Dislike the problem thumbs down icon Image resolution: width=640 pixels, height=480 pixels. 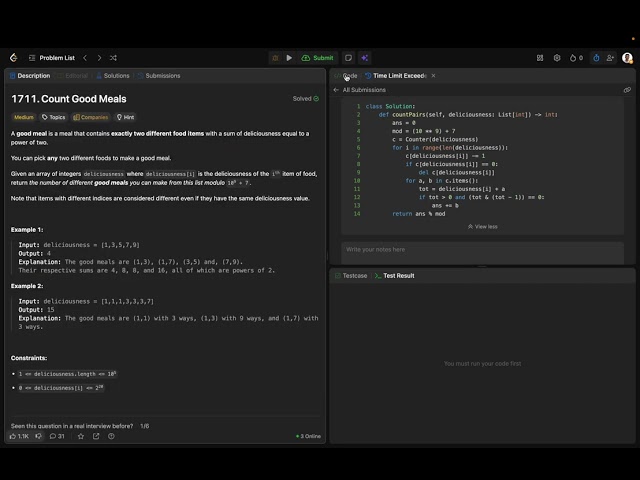[x=38, y=436]
